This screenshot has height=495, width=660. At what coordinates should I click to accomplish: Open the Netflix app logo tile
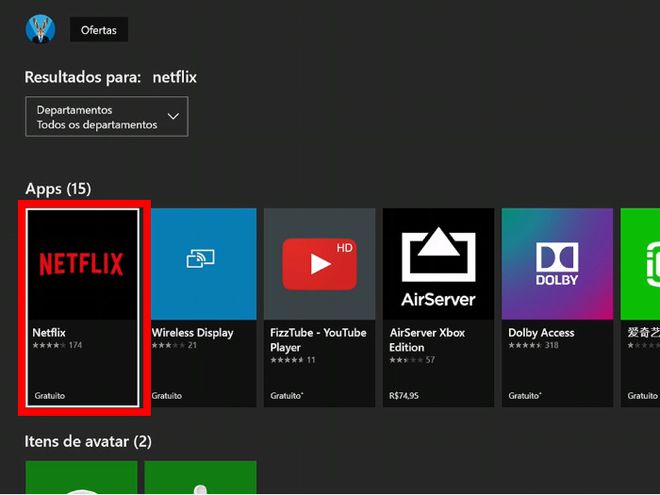coord(82,264)
